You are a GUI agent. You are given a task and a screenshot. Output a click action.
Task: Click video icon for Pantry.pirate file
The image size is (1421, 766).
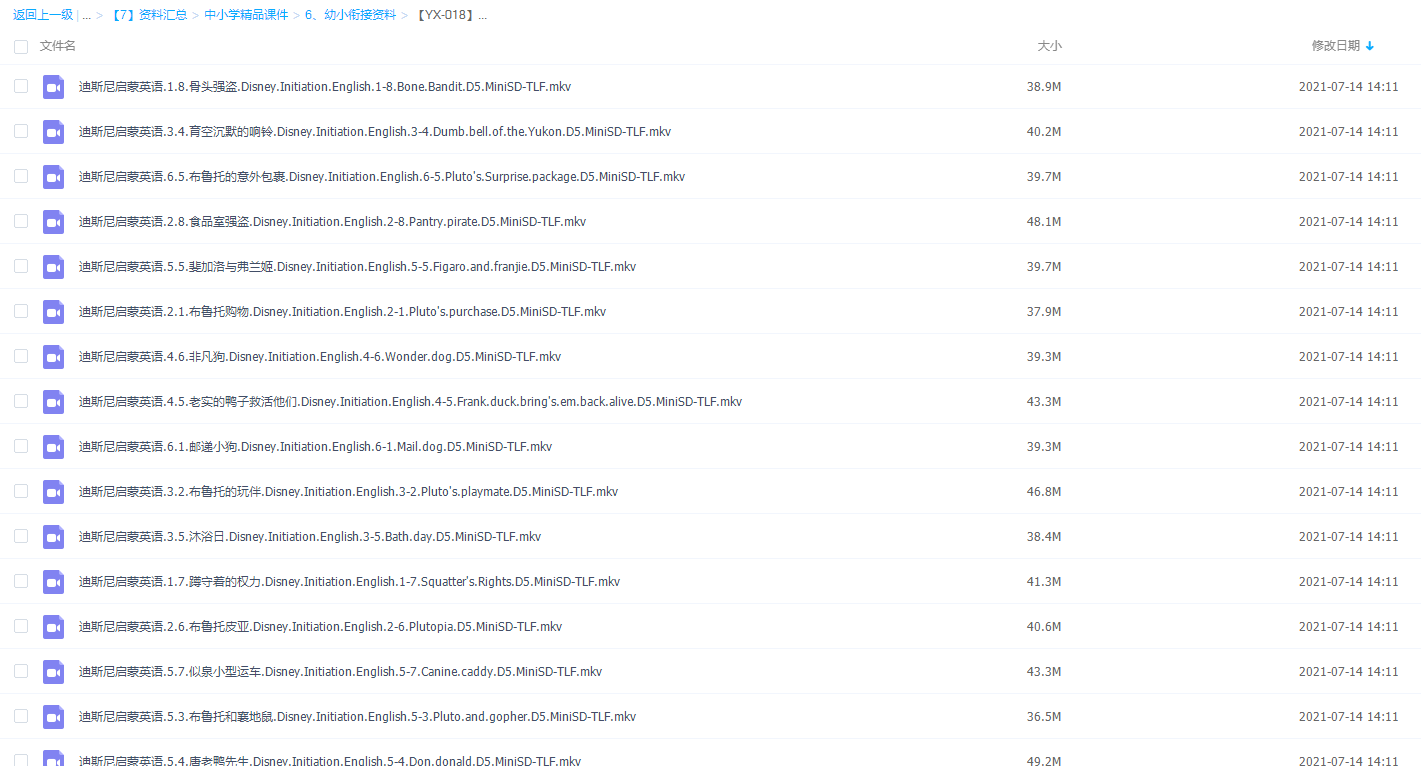pyautogui.click(x=53, y=222)
